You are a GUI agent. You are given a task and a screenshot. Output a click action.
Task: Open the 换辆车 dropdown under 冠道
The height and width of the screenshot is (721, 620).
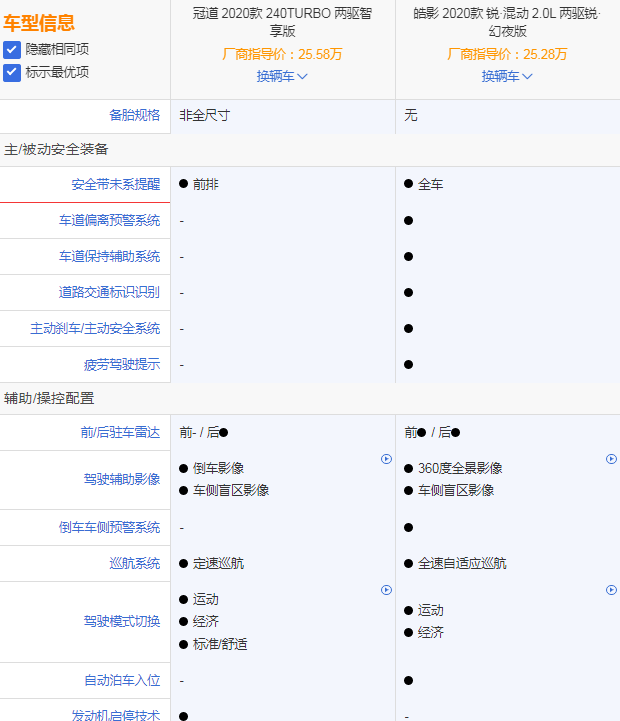click(282, 76)
